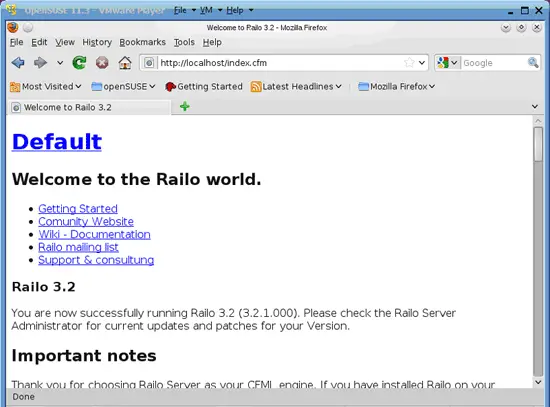Viewport: 550px width, 407px height.
Task: Close the Firefox window
Action: point(537,27)
